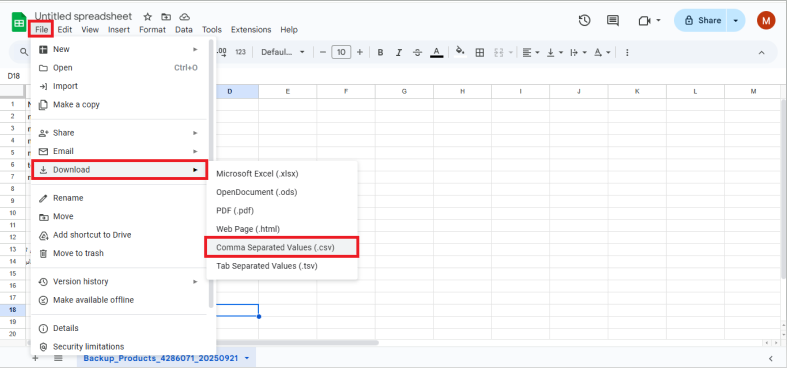Open the more options toolbar button
The image size is (787, 368).
(627, 52)
